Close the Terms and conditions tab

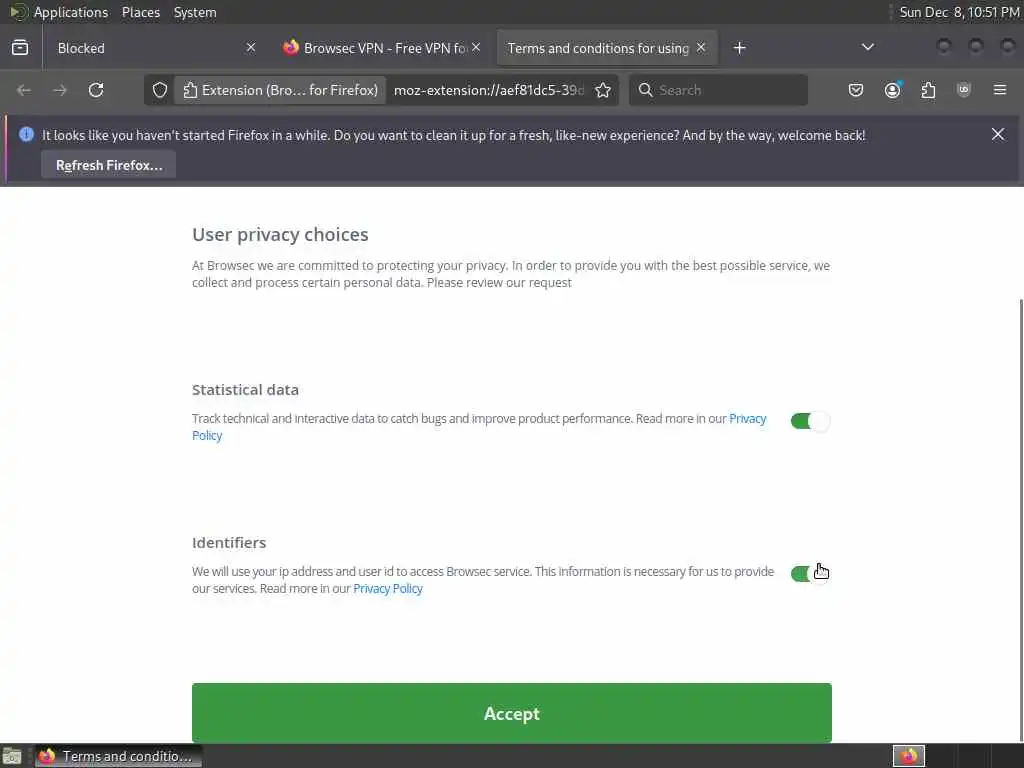click(x=701, y=48)
